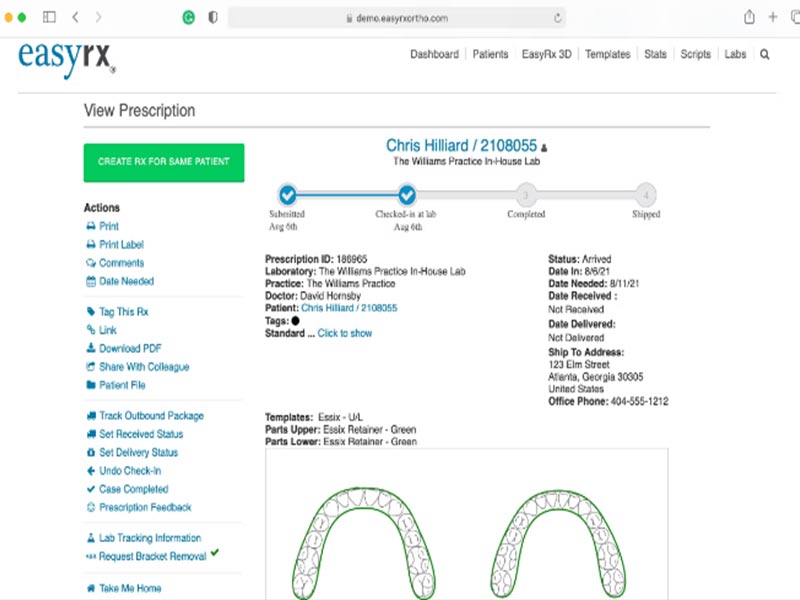Screen dimensions: 800x600
Task: Click the 'Date Needed: 8/11/21' text
Action: [593, 284]
